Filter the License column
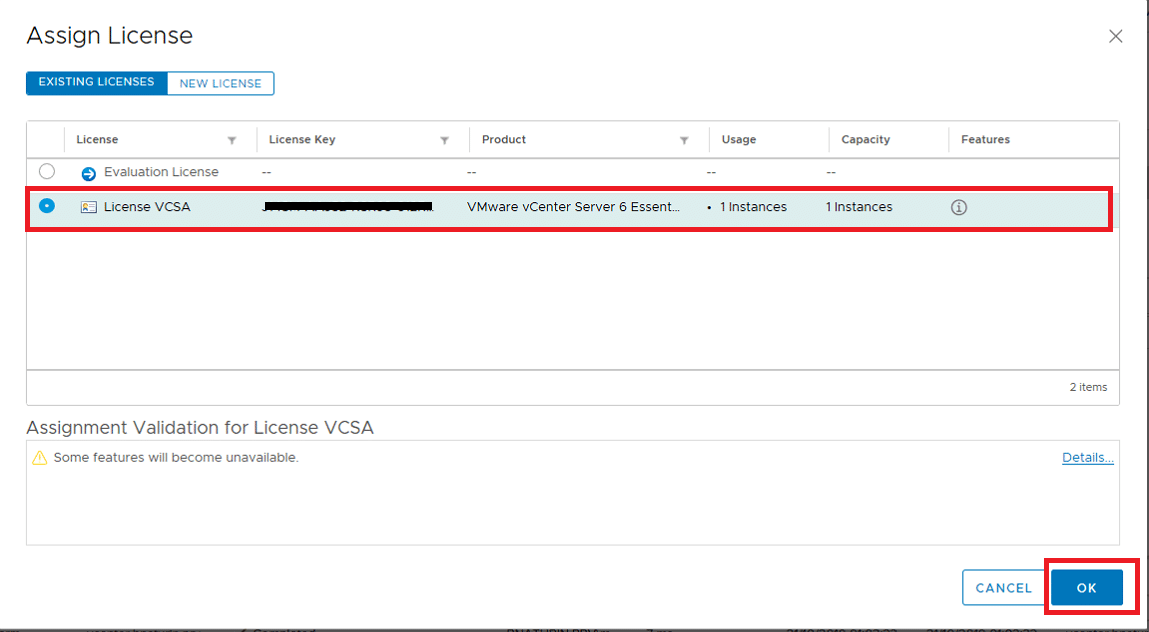 pyautogui.click(x=232, y=140)
